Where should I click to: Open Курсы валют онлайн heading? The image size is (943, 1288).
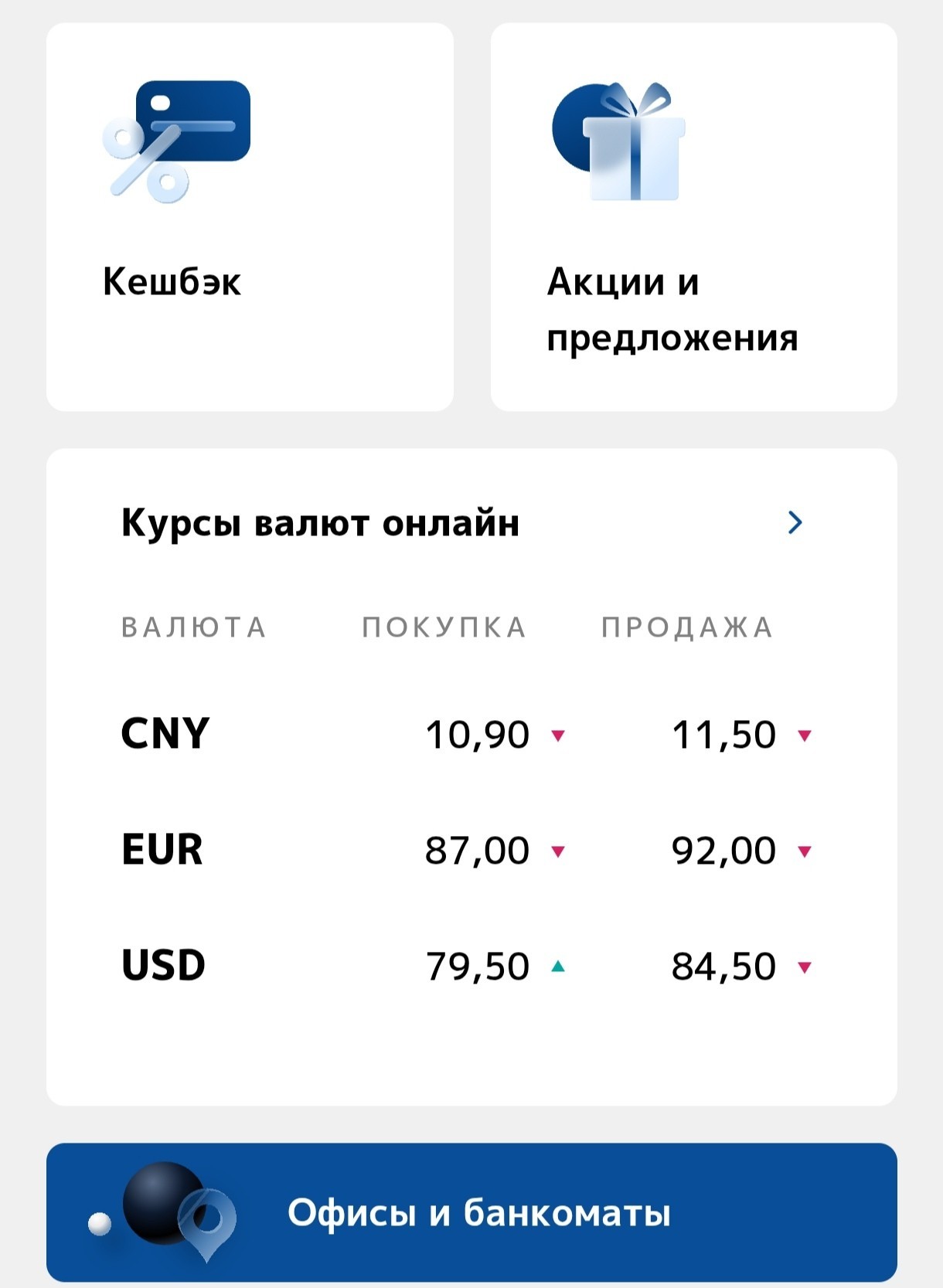tap(320, 523)
